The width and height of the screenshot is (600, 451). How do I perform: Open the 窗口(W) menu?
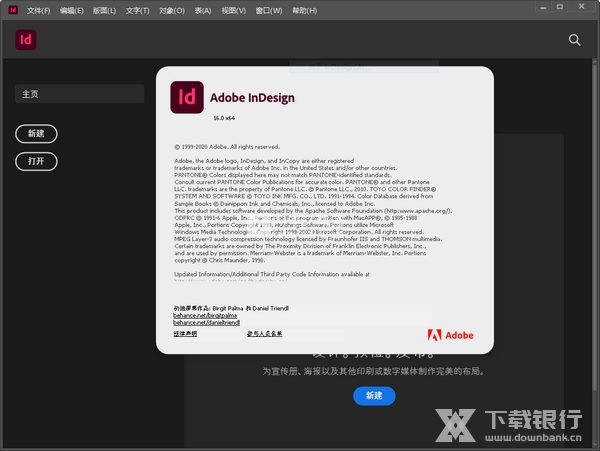[x=269, y=11]
